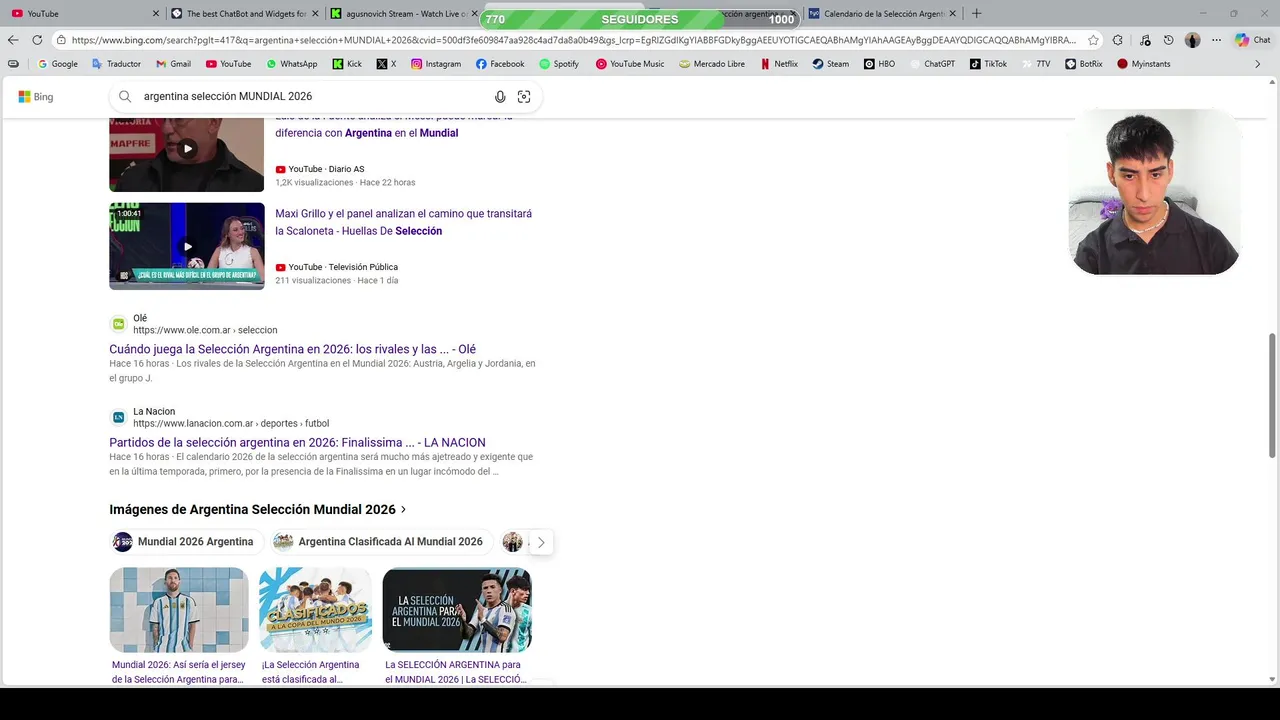
Task: Expand favorites bar overflow chevron
Action: 1258,64
